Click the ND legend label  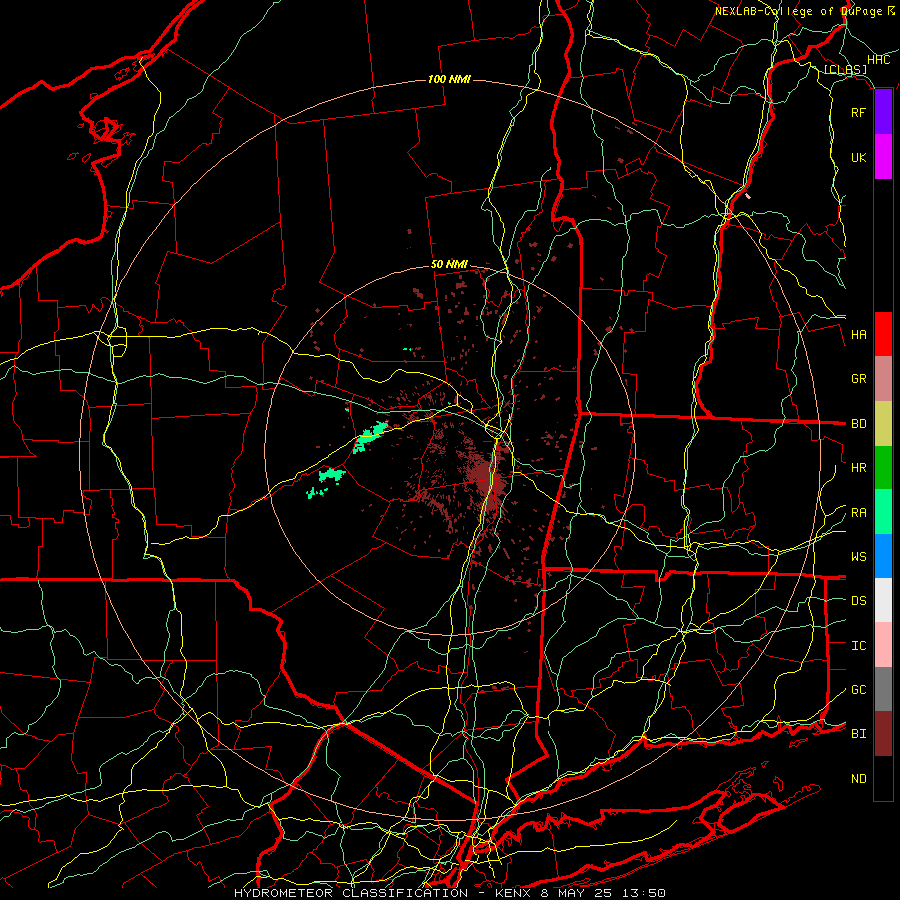click(858, 779)
